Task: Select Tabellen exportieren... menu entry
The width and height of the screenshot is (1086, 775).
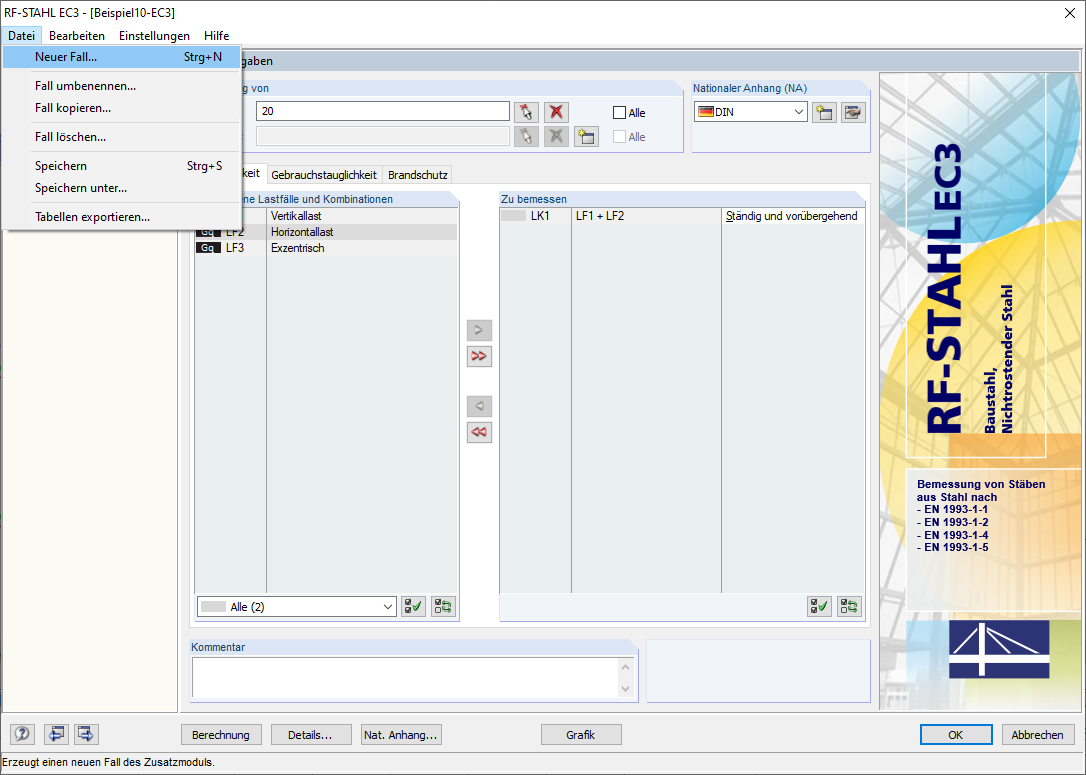Action: point(121,217)
